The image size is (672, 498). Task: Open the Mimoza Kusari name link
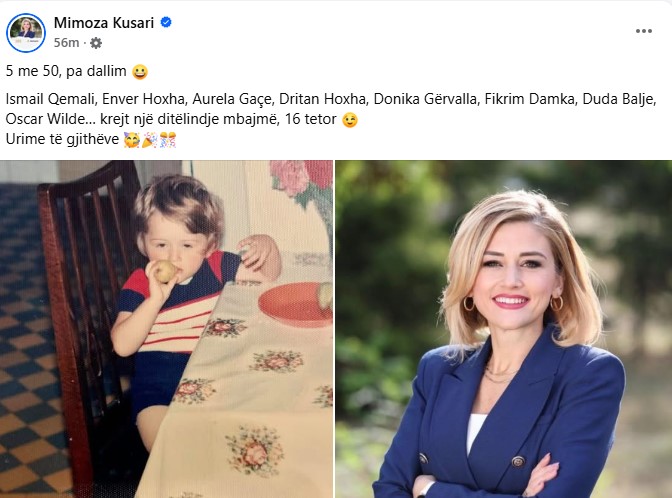click(104, 23)
